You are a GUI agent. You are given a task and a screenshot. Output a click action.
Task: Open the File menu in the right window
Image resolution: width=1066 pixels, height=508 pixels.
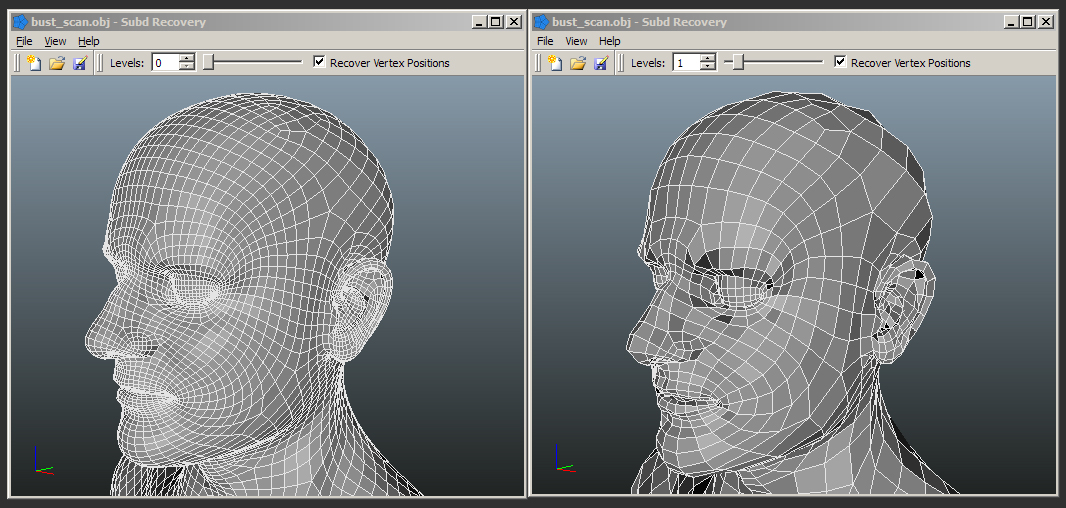[x=545, y=41]
